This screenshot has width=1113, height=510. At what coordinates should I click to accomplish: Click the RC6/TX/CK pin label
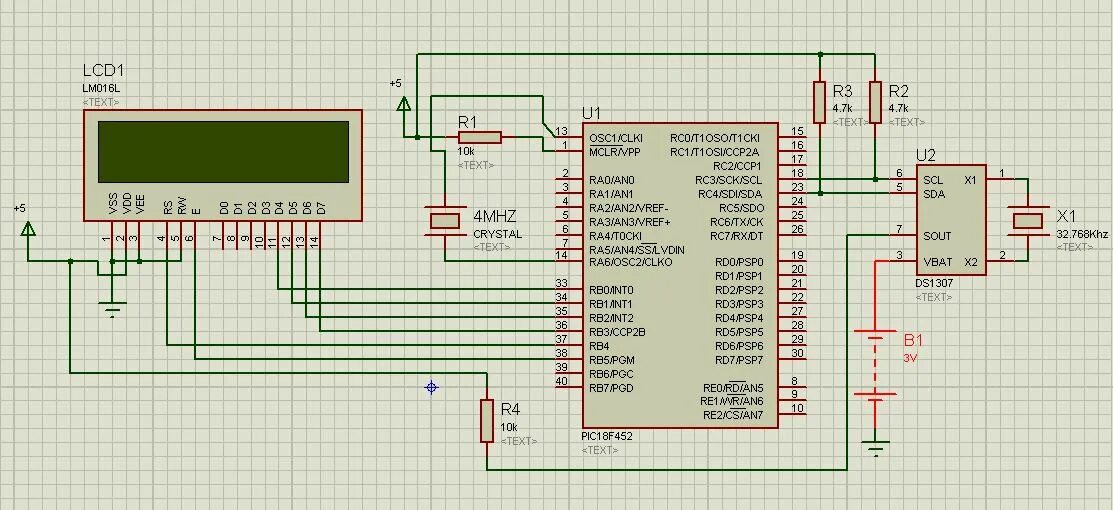737,222
